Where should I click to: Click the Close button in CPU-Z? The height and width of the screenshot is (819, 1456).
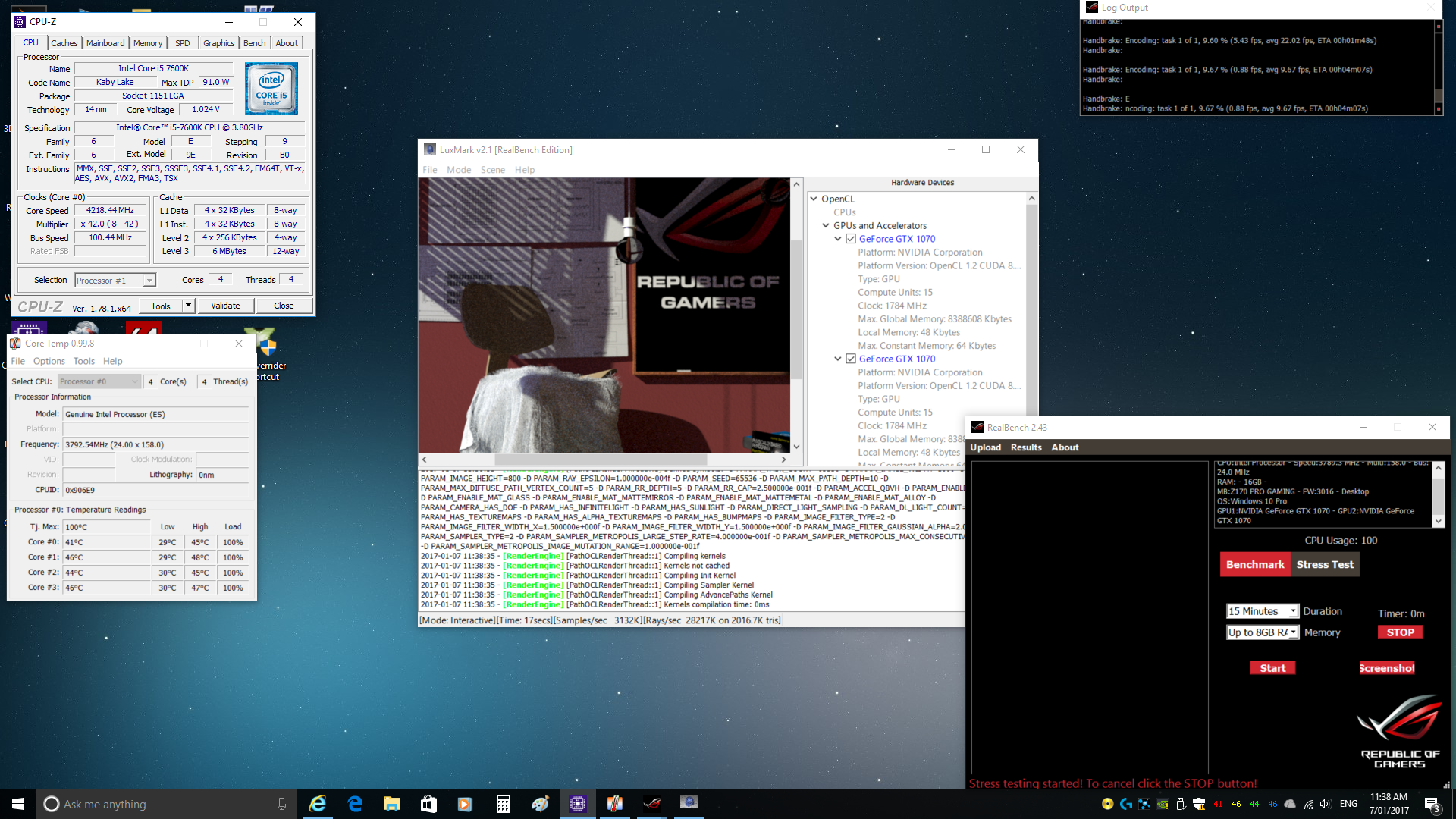[284, 306]
